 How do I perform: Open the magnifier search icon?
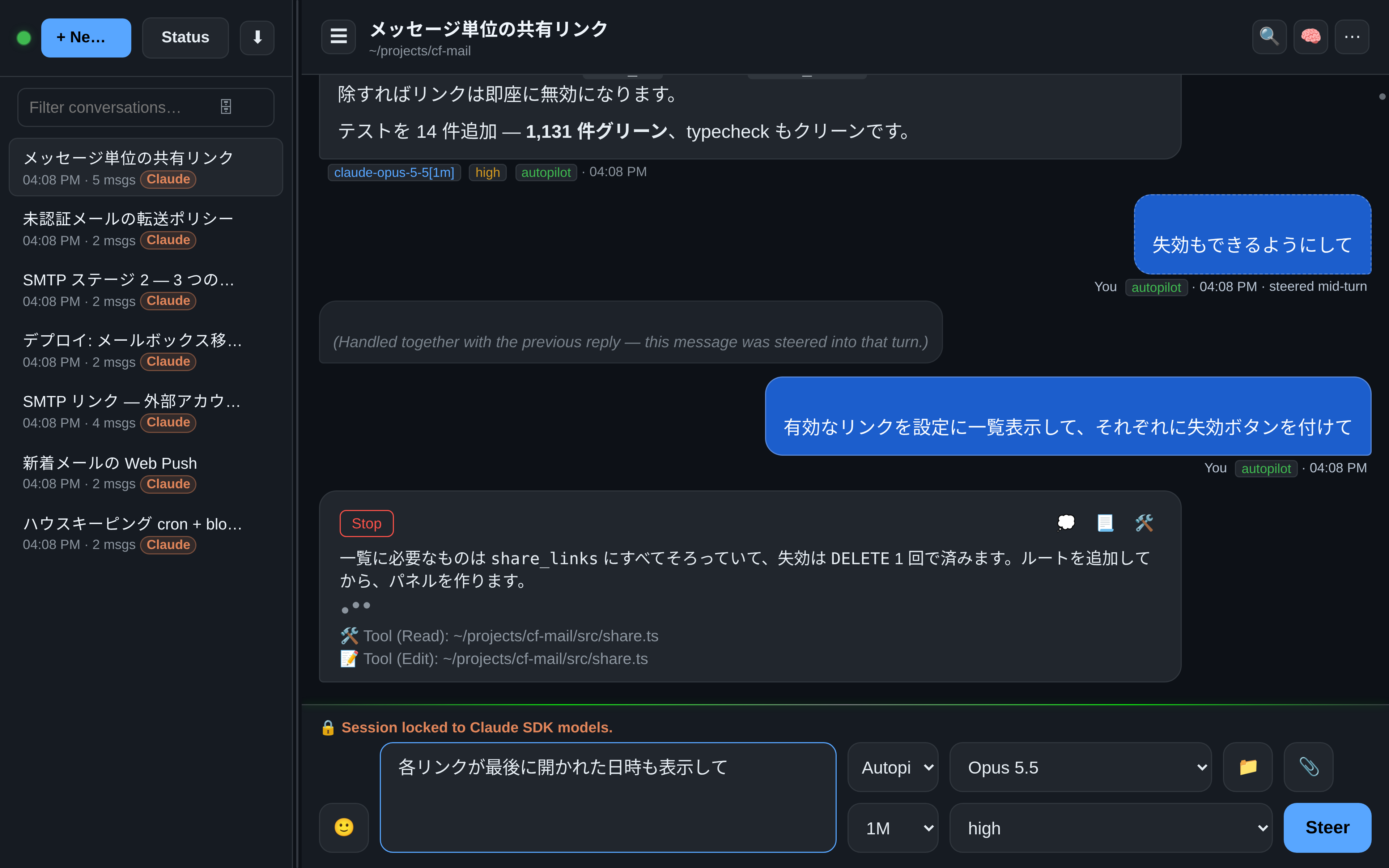pos(1269,37)
